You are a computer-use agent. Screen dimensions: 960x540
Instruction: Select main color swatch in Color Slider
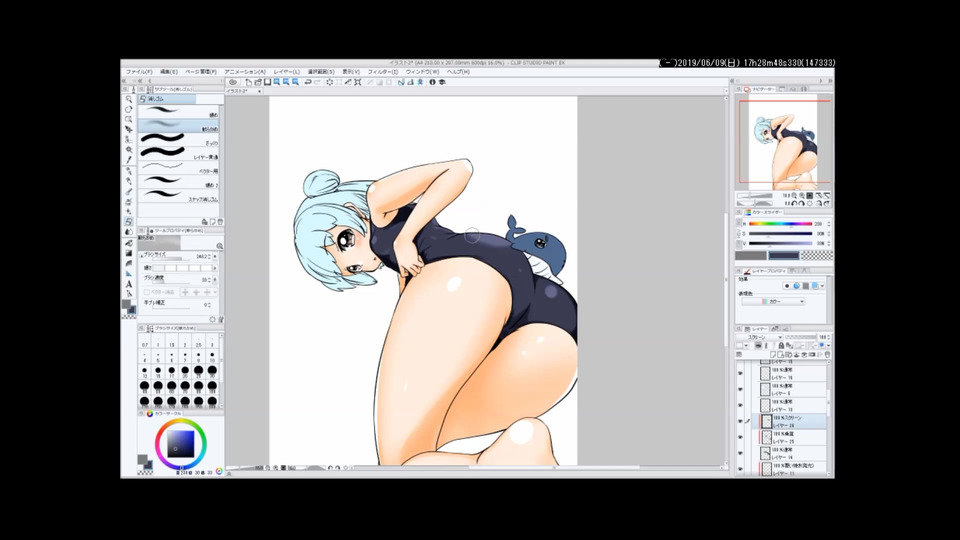[x=751, y=255]
